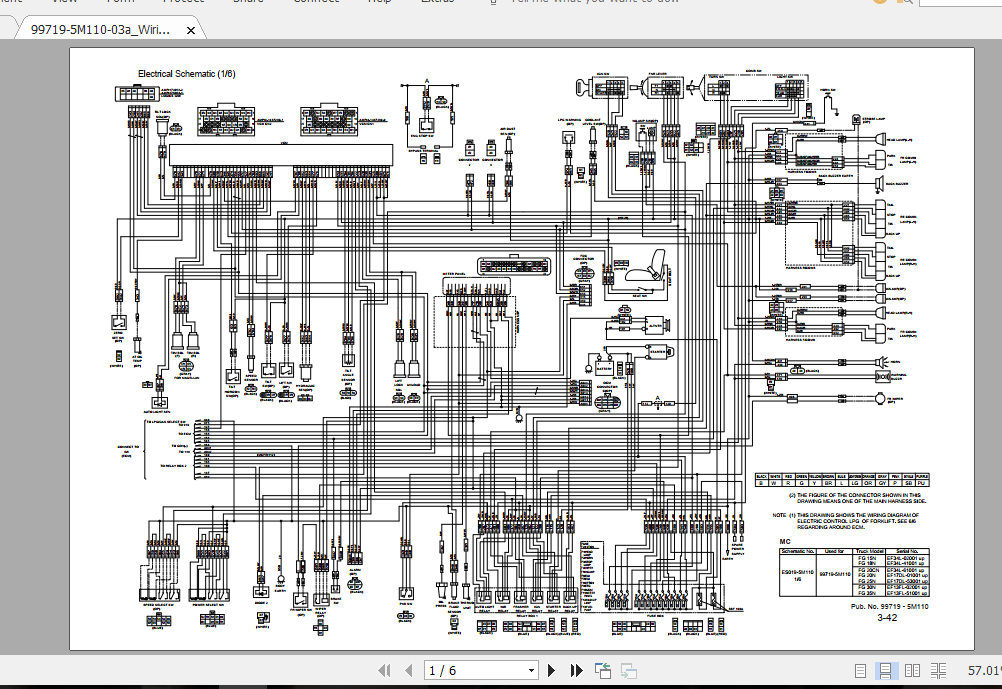
Task: Click the next page arrow icon
Action: click(551, 671)
